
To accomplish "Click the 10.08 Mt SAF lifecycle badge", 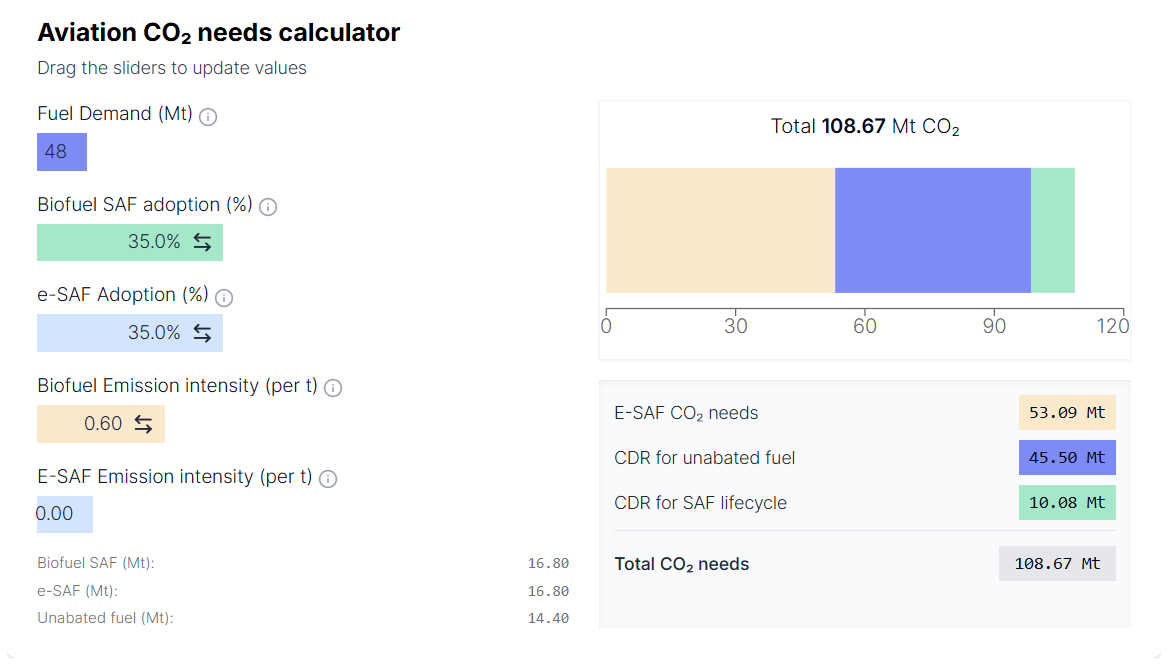I will [x=1067, y=503].
